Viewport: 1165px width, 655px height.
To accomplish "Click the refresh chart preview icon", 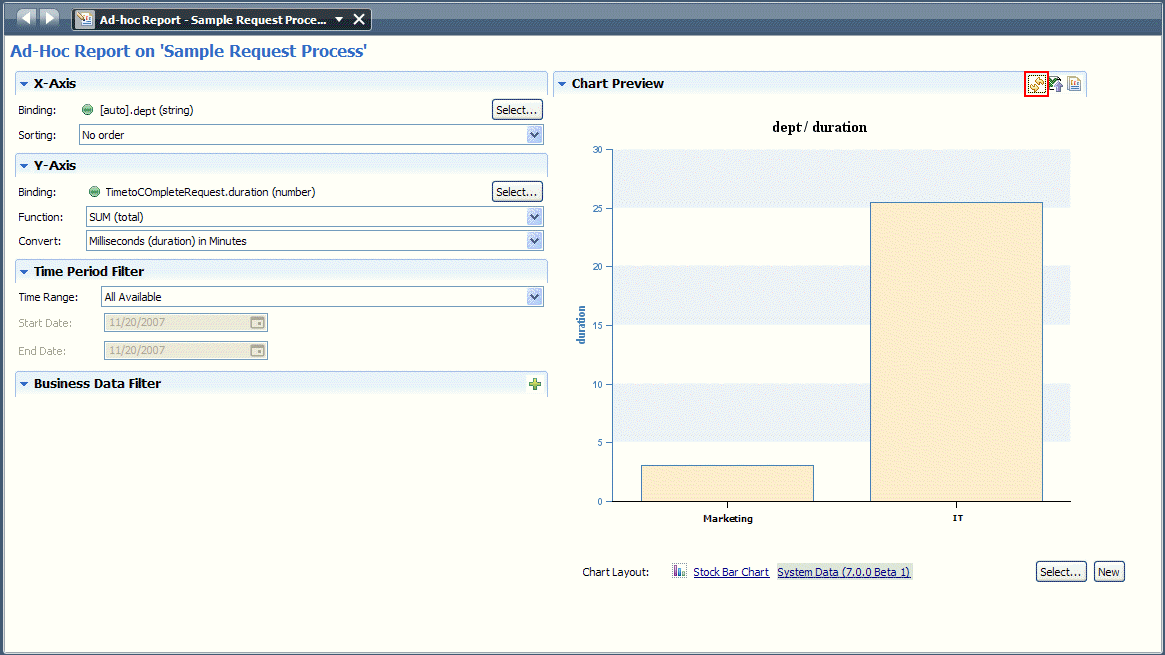I will pyautogui.click(x=1036, y=85).
